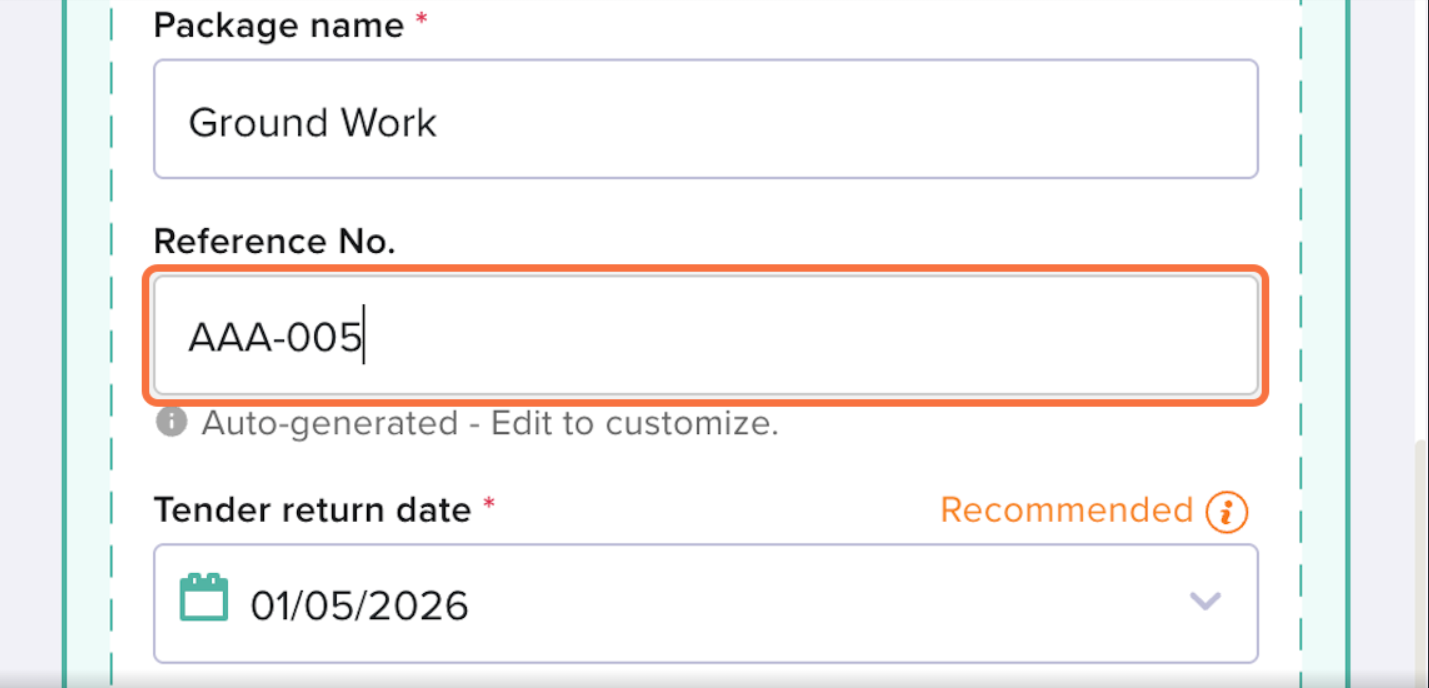Click the Auto-generated helper text

[490, 424]
